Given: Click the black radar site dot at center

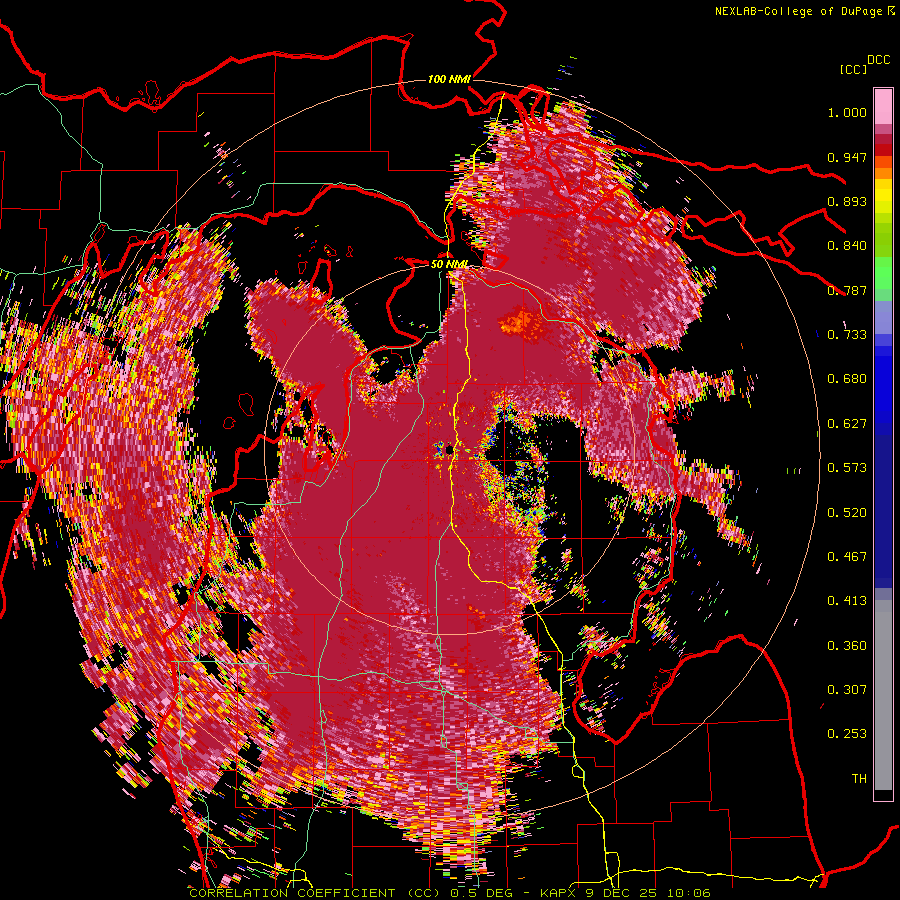Looking at the screenshot, I should click(x=449, y=451).
